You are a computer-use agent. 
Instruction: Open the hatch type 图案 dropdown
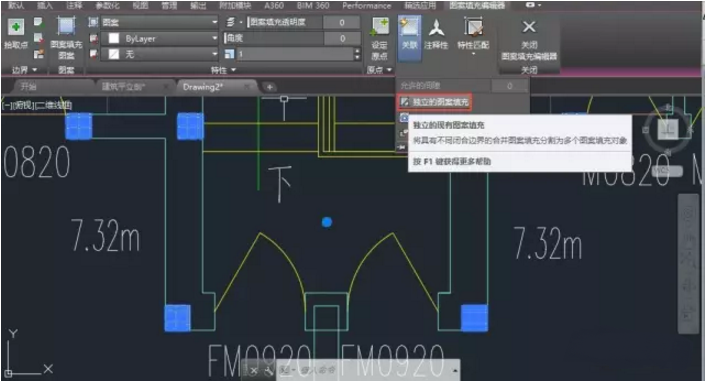point(159,22)
